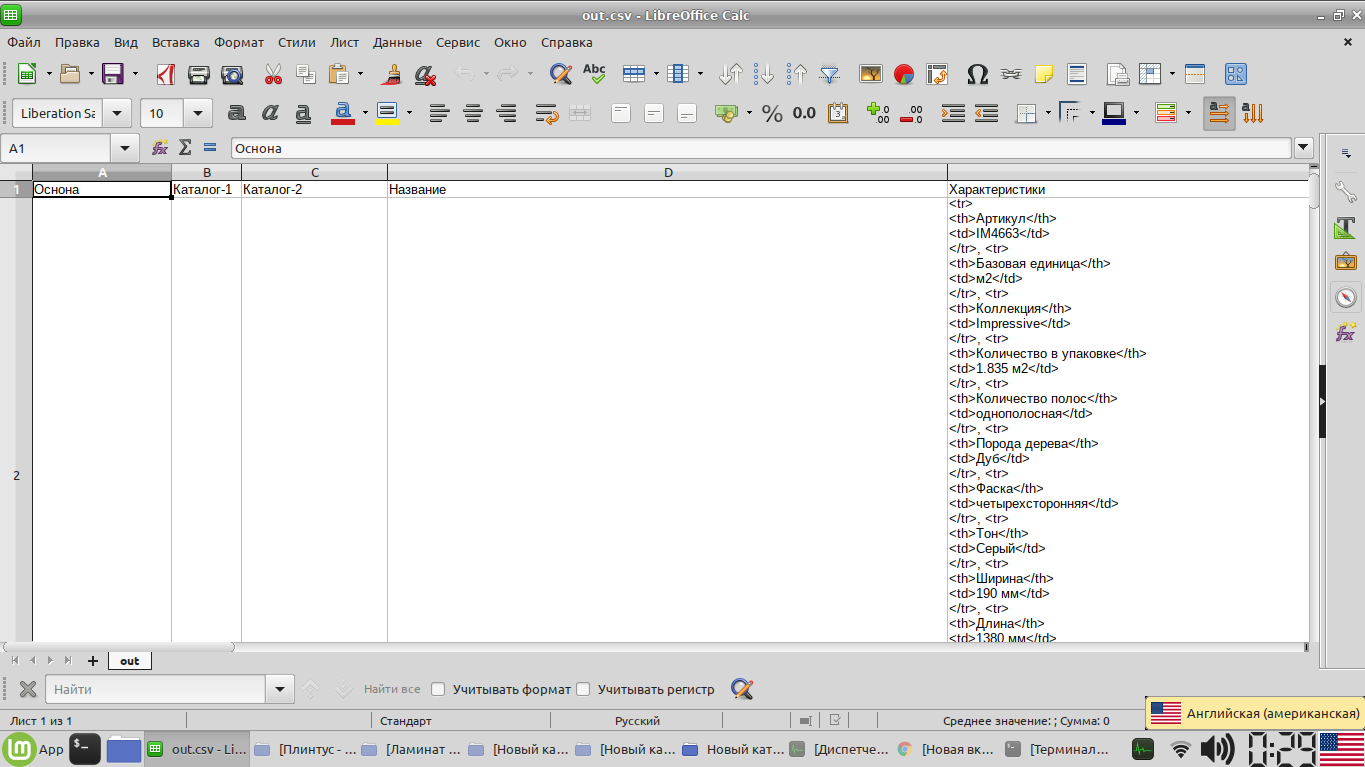Insert pivot table

937,74
